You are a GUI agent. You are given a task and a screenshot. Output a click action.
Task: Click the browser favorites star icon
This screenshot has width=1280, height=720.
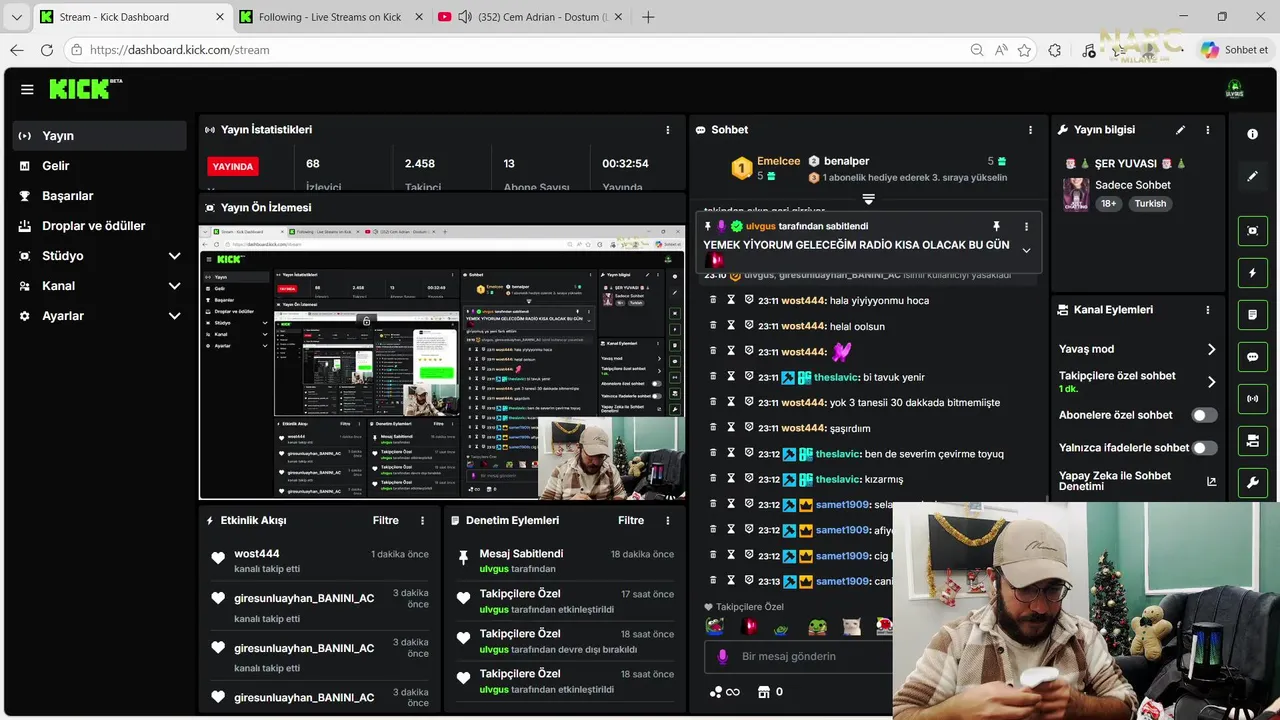point(1024,50)
